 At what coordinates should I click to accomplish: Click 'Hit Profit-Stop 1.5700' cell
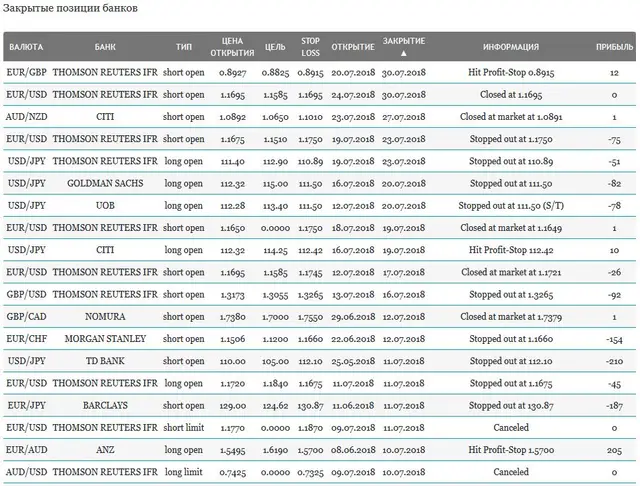coord(511,450)
